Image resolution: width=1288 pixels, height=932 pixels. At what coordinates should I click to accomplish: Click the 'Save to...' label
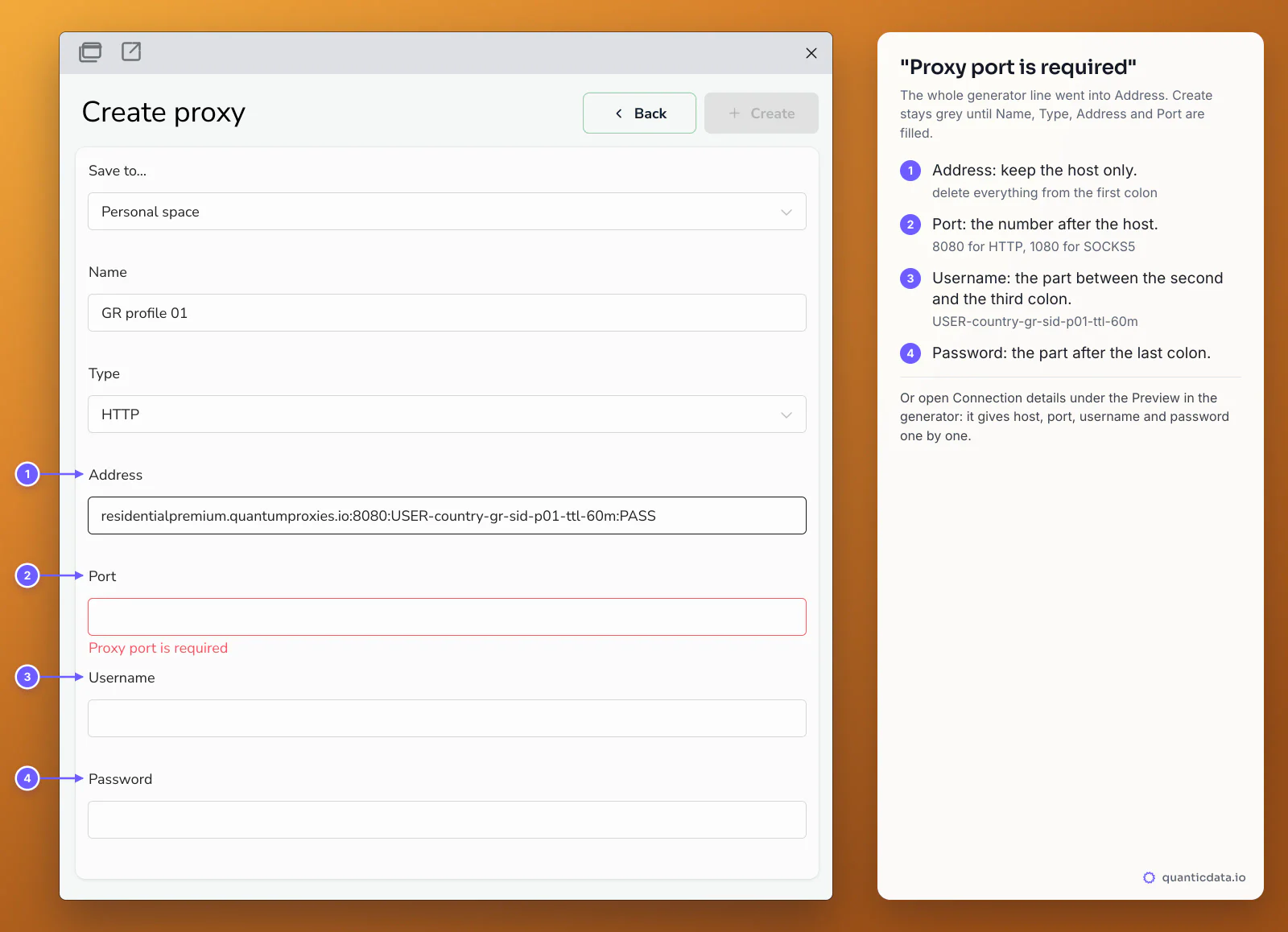click(118, 171)
